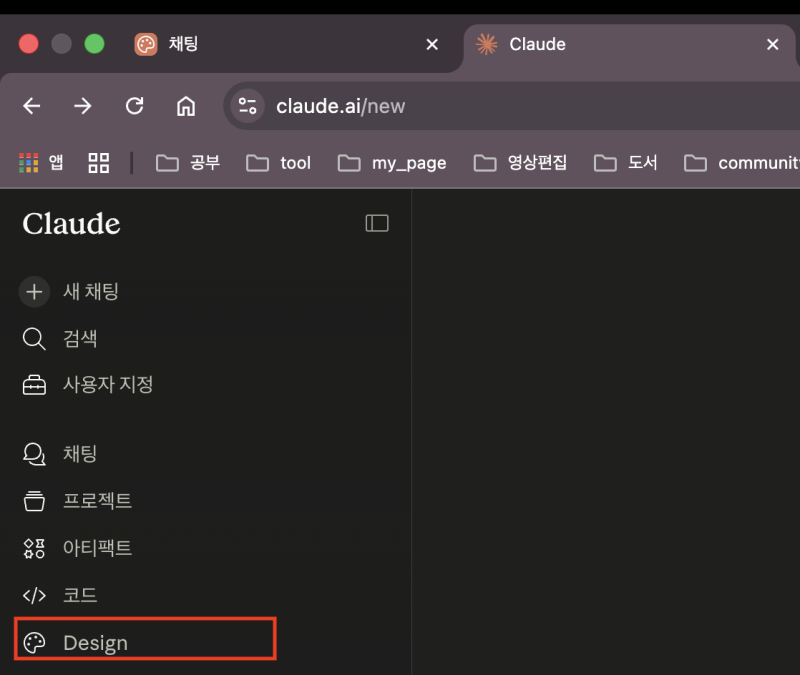Select the Design palette icon
The width and height of the screenshot is (800, 675).
36,642
